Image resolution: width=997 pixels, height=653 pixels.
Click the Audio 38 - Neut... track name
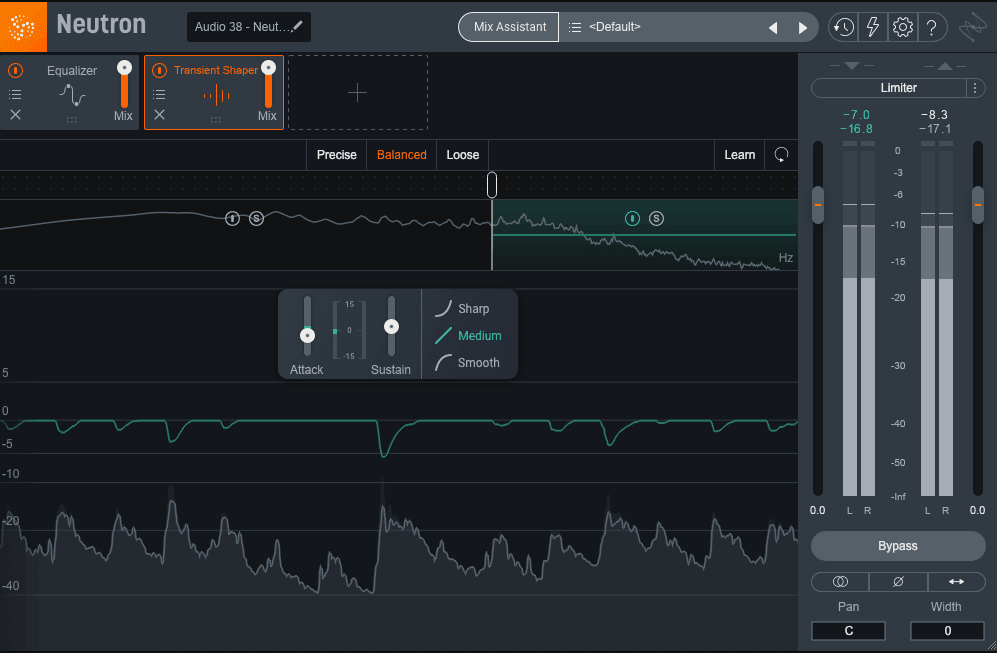pos(242,27)
